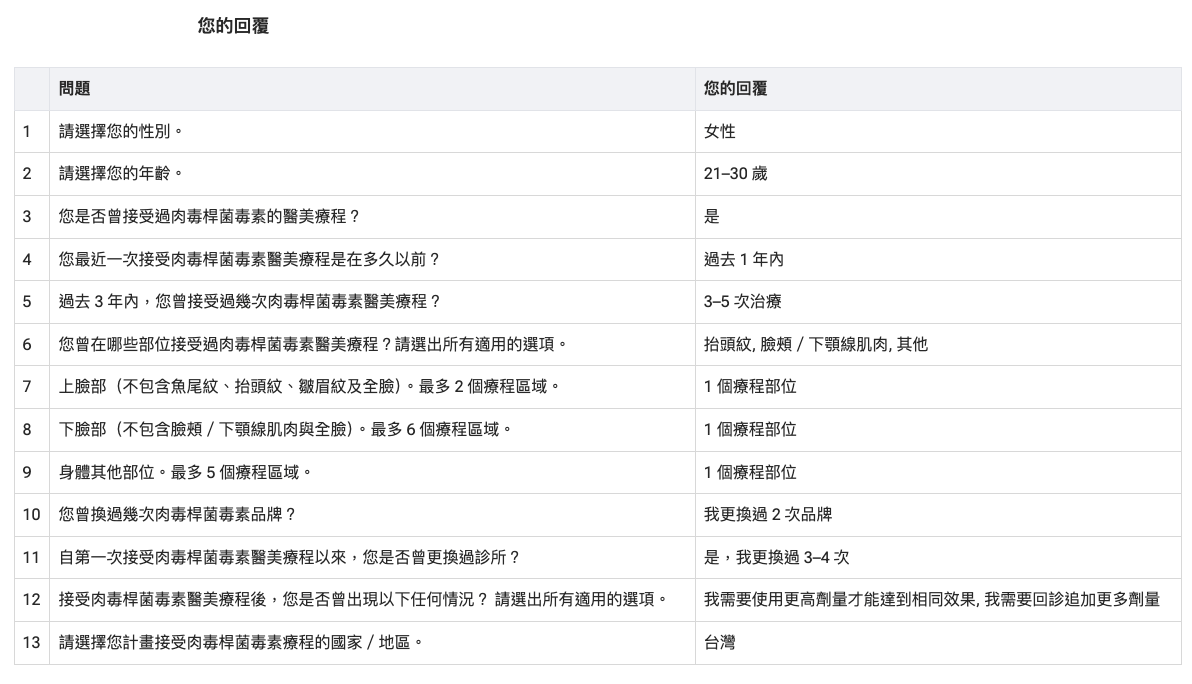Click the heading 您的回覆 above the table
Viewport: 1192px width, 684px height.
[233, 26]
